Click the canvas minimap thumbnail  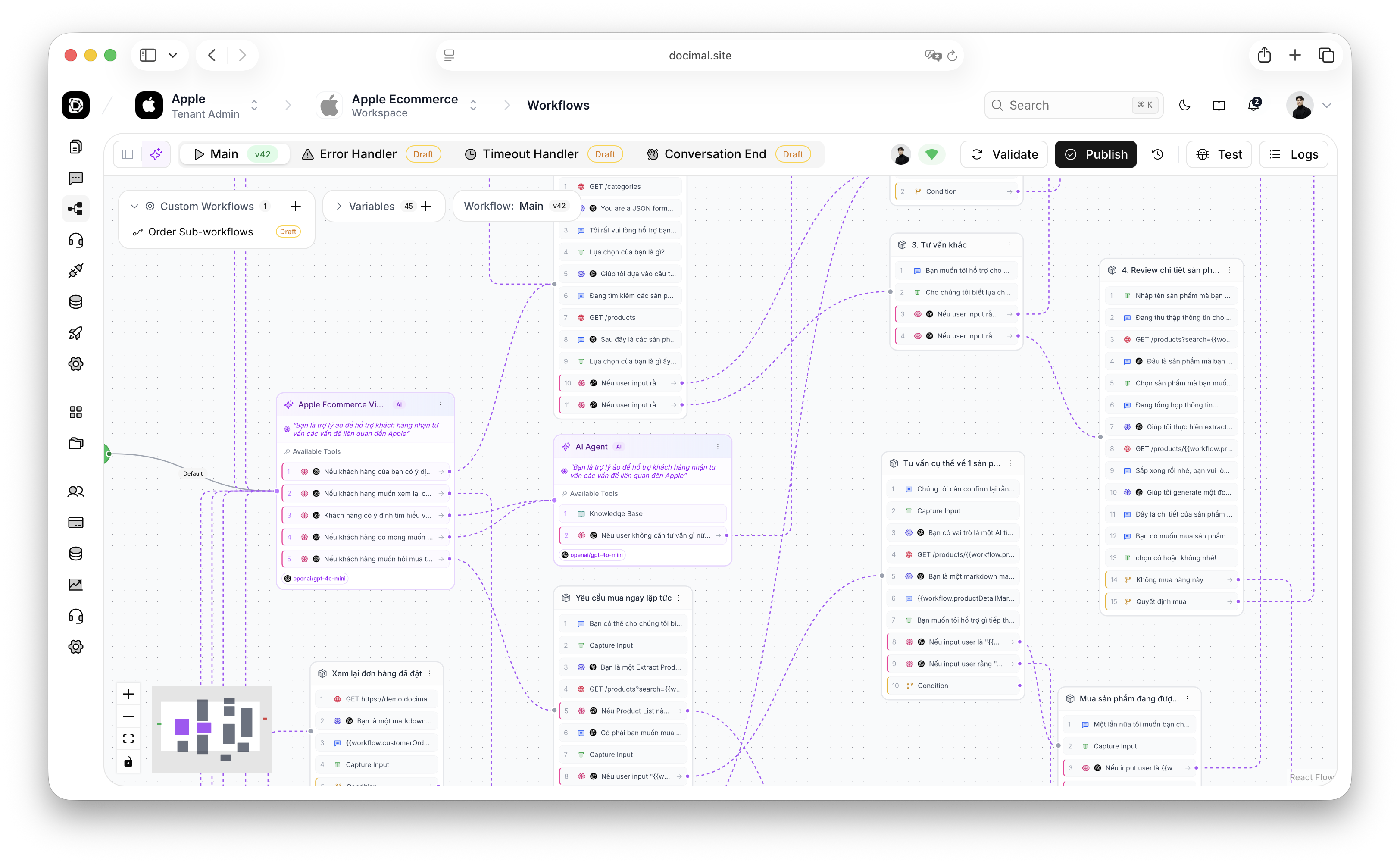pyautogui.click(x=211, y=729)
